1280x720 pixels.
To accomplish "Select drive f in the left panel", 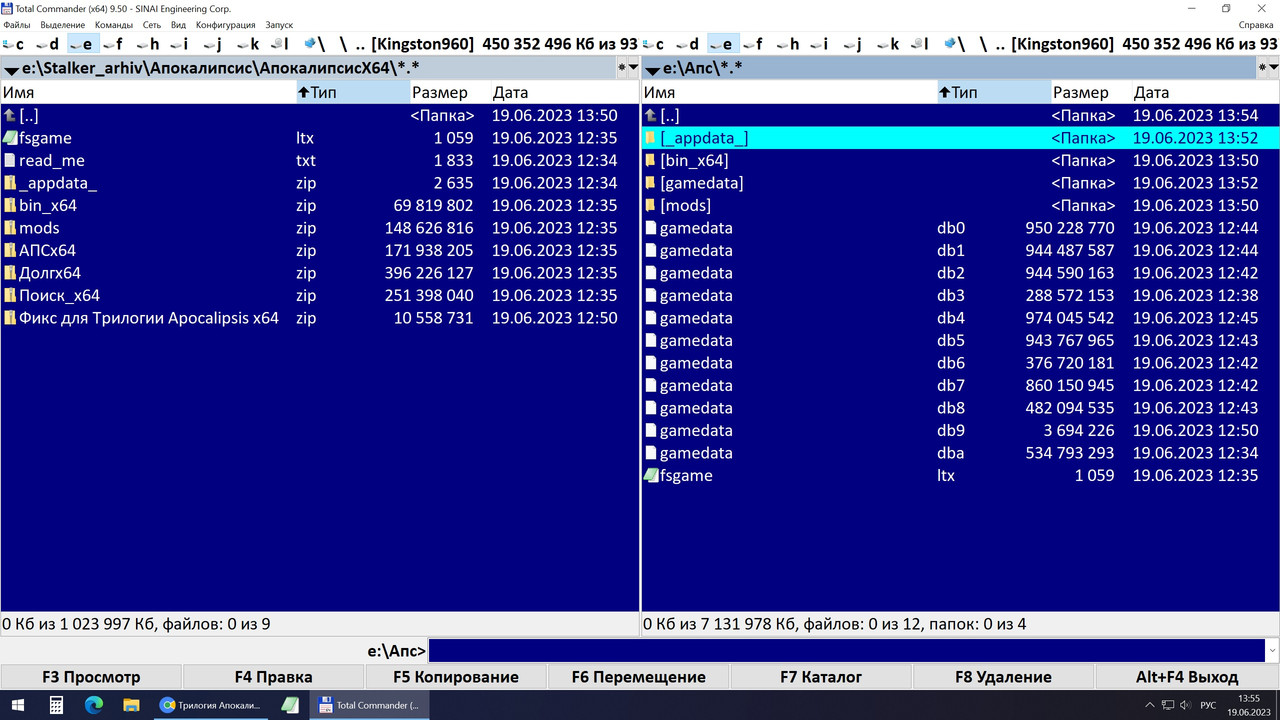I will (113, 44).
